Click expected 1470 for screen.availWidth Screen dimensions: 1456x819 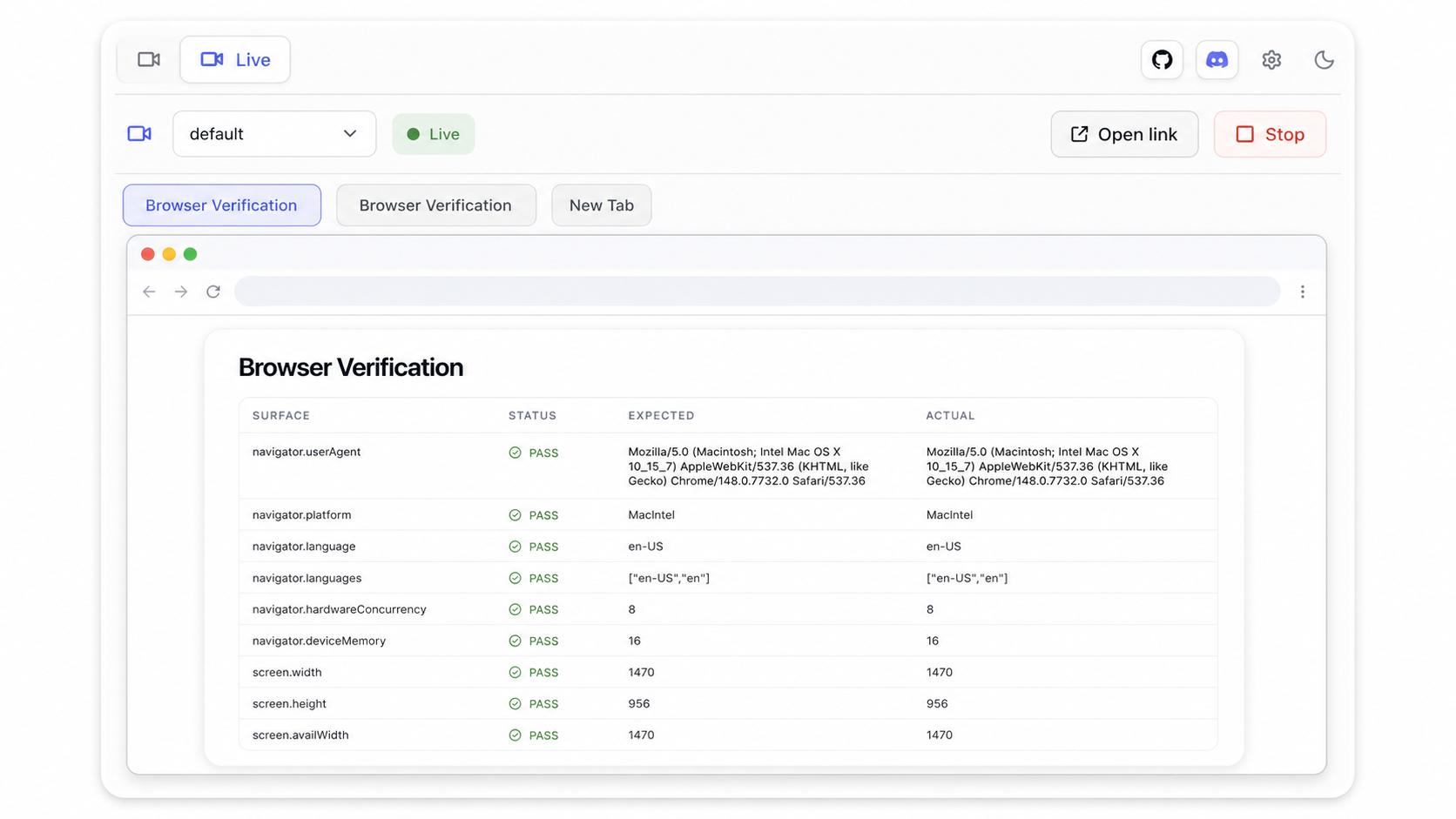coord(641,735)
